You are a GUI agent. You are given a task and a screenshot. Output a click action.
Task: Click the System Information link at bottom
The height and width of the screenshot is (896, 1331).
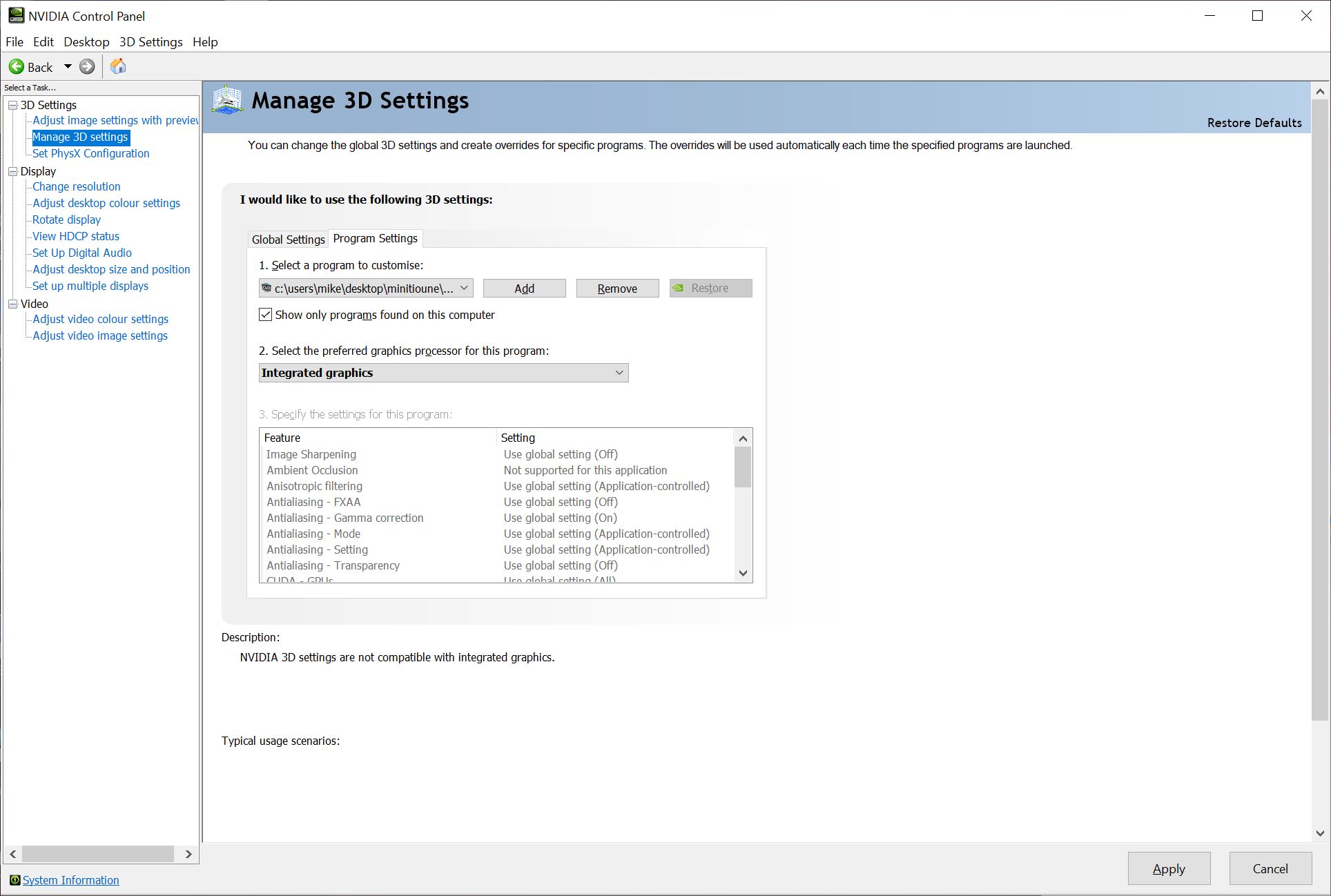[71, 880]
